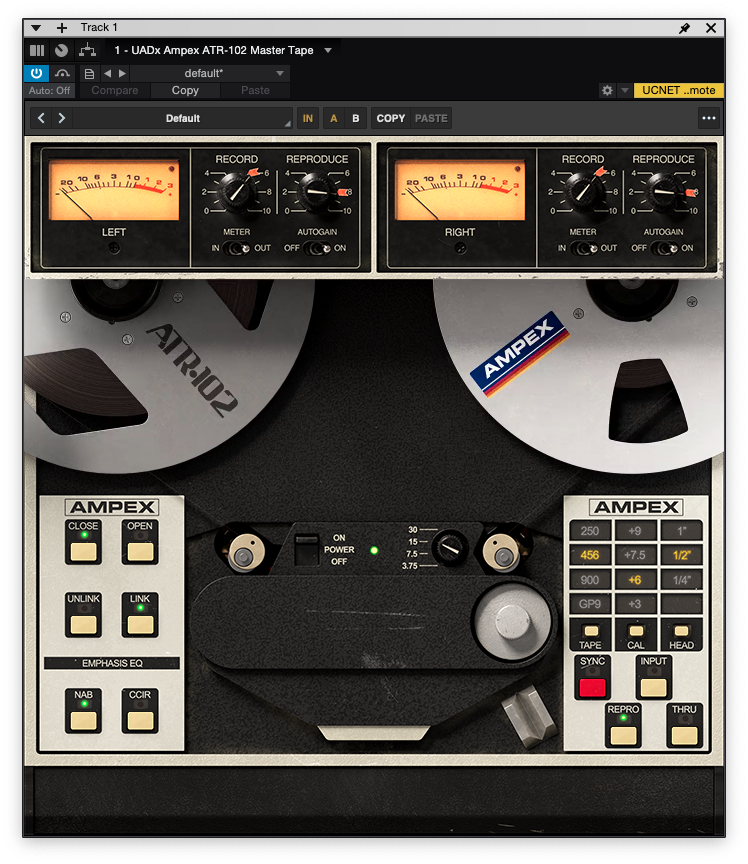
Task: Select 250 tape formula
Action: (x=590, y=531)
